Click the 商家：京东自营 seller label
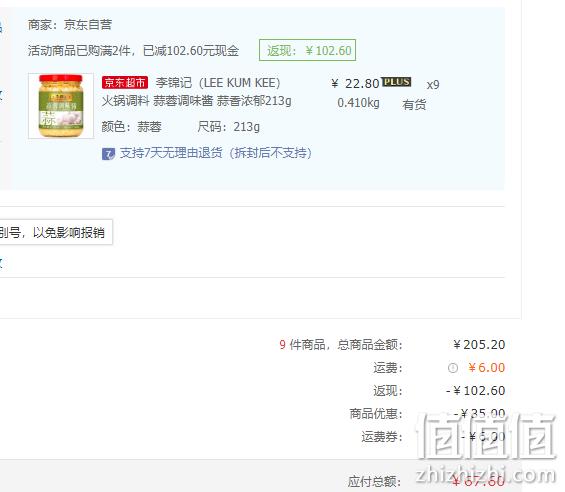 (70, 25)
